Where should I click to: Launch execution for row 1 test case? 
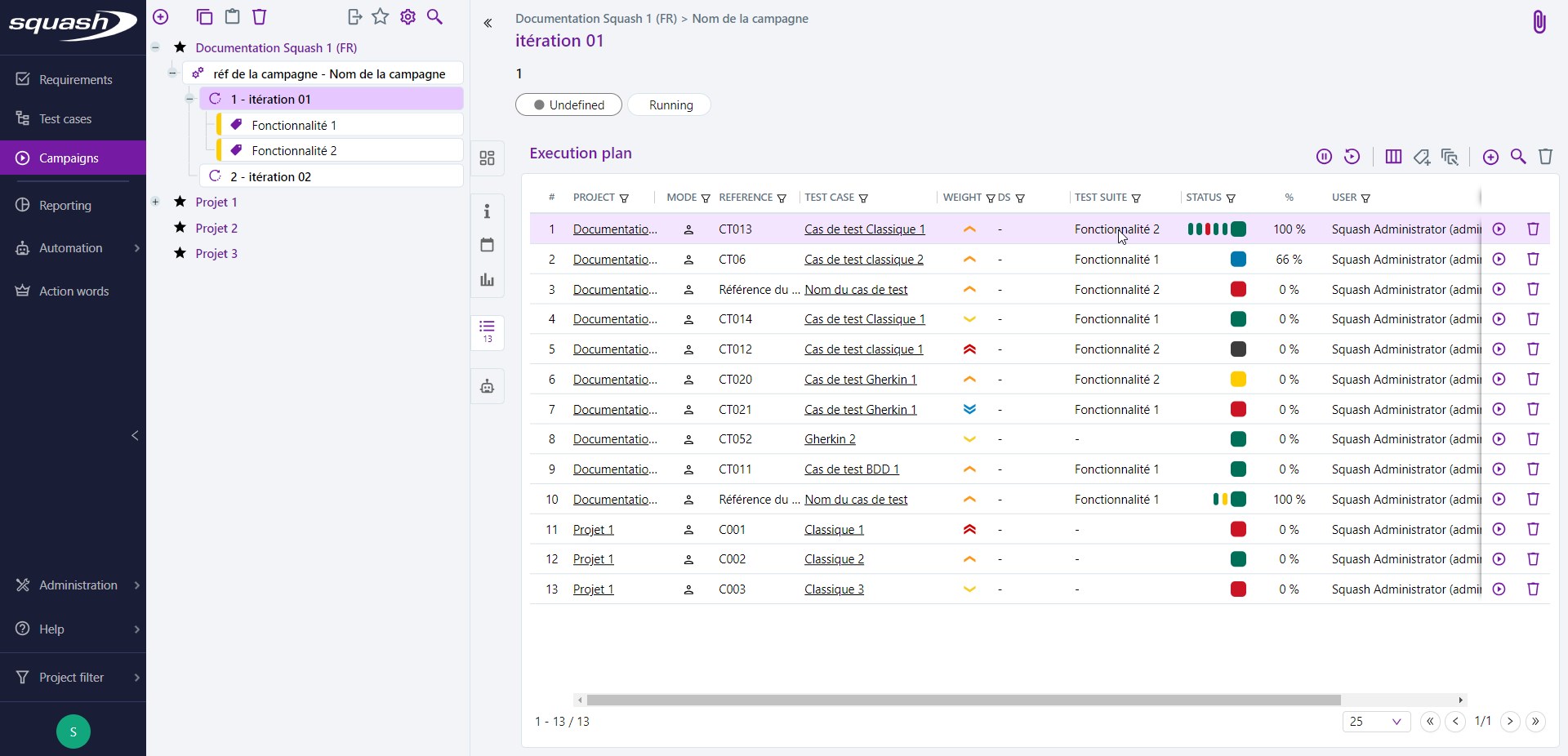[1499, 229]
